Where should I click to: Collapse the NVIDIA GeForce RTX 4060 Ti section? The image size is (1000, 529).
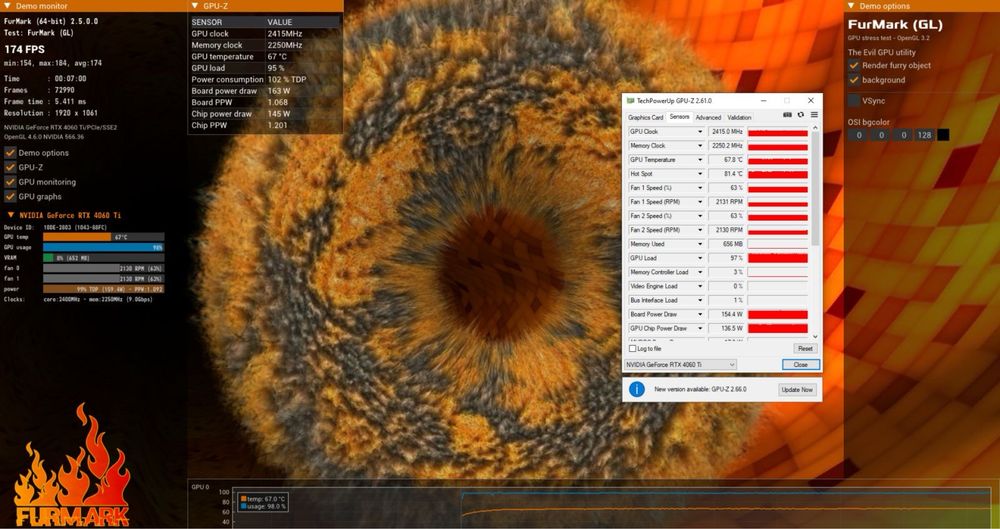pos(11,215)
